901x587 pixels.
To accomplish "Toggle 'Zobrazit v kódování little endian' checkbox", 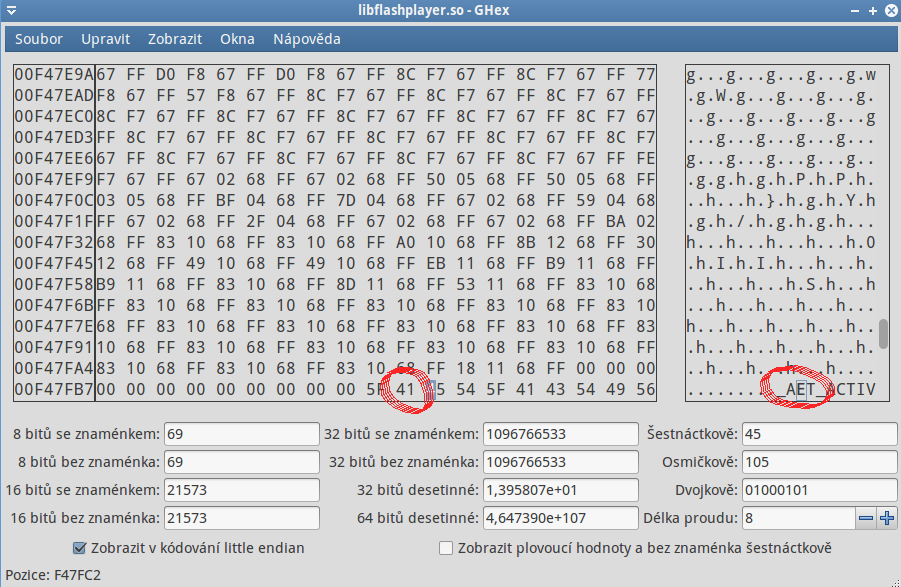I will 80,549.
